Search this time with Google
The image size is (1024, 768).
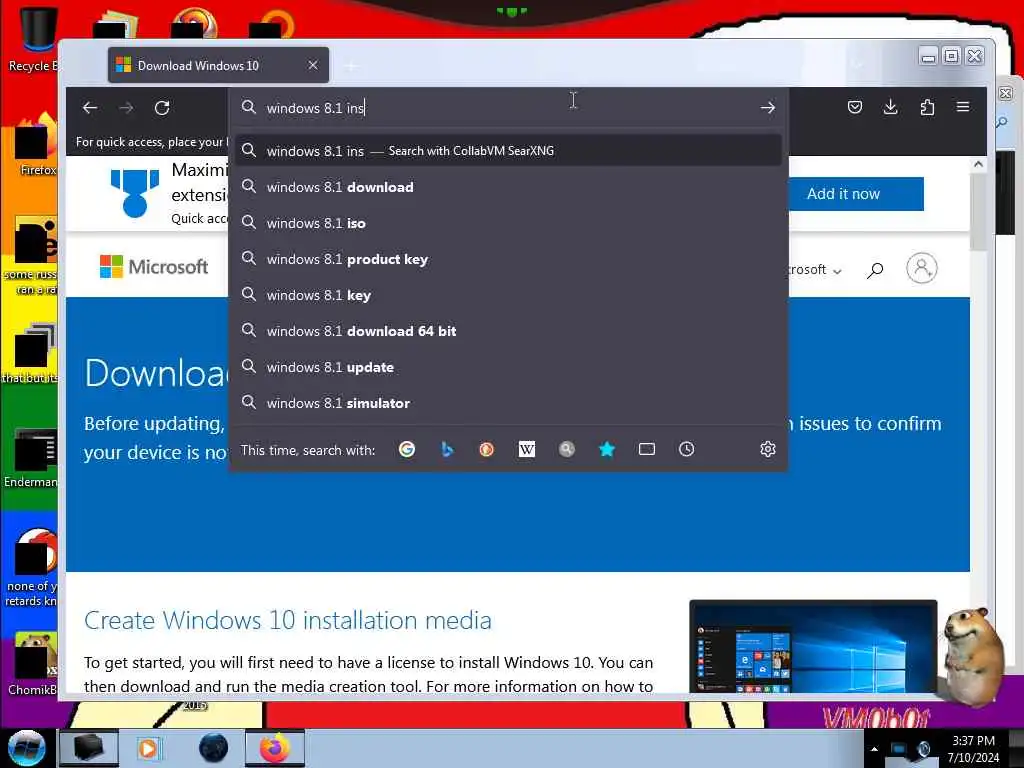pos(407,449)
